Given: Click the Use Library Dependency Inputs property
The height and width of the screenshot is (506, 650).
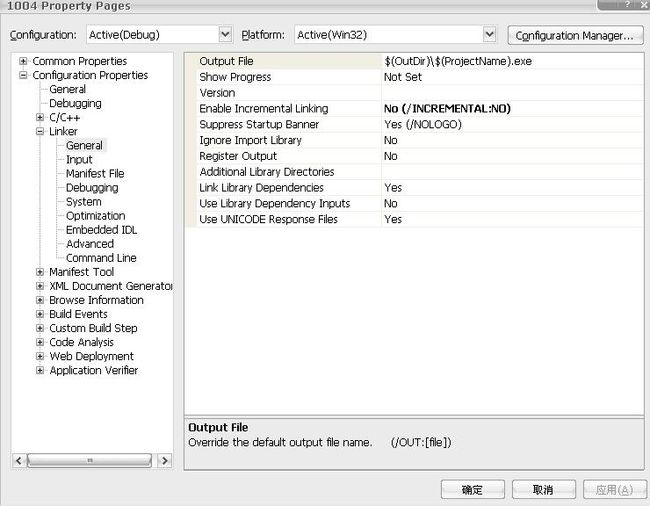Looking at the screenshot, I should click(x=274, y=203).
